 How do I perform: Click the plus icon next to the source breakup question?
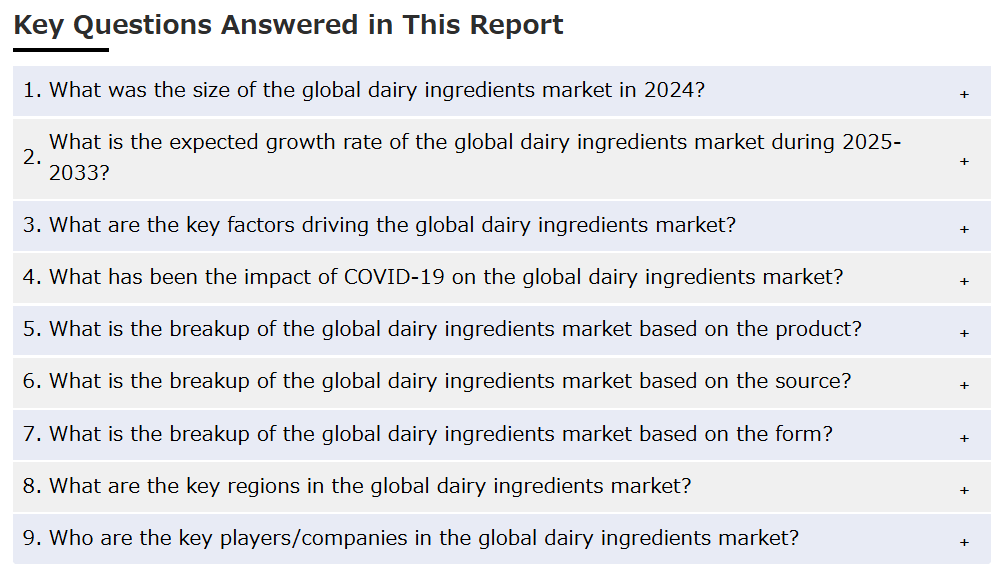click(x=964, y=385)
